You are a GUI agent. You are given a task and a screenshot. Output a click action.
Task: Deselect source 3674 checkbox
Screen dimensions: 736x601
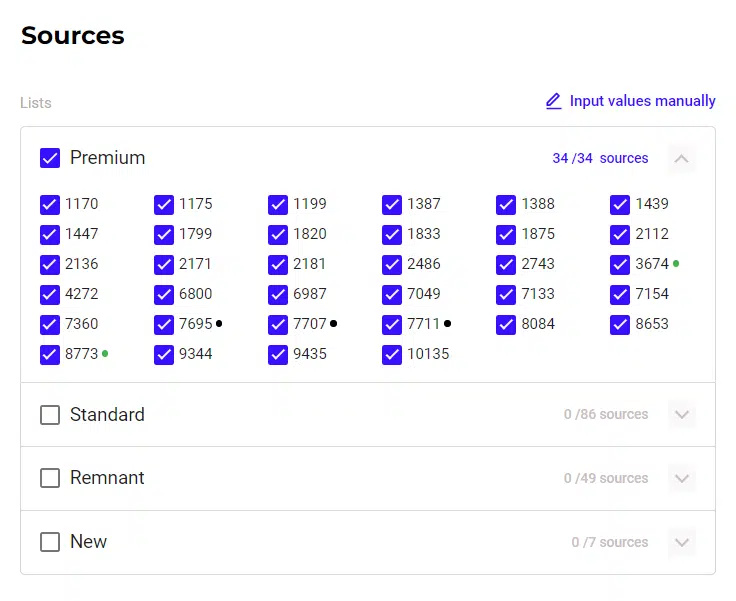[620, 264]
